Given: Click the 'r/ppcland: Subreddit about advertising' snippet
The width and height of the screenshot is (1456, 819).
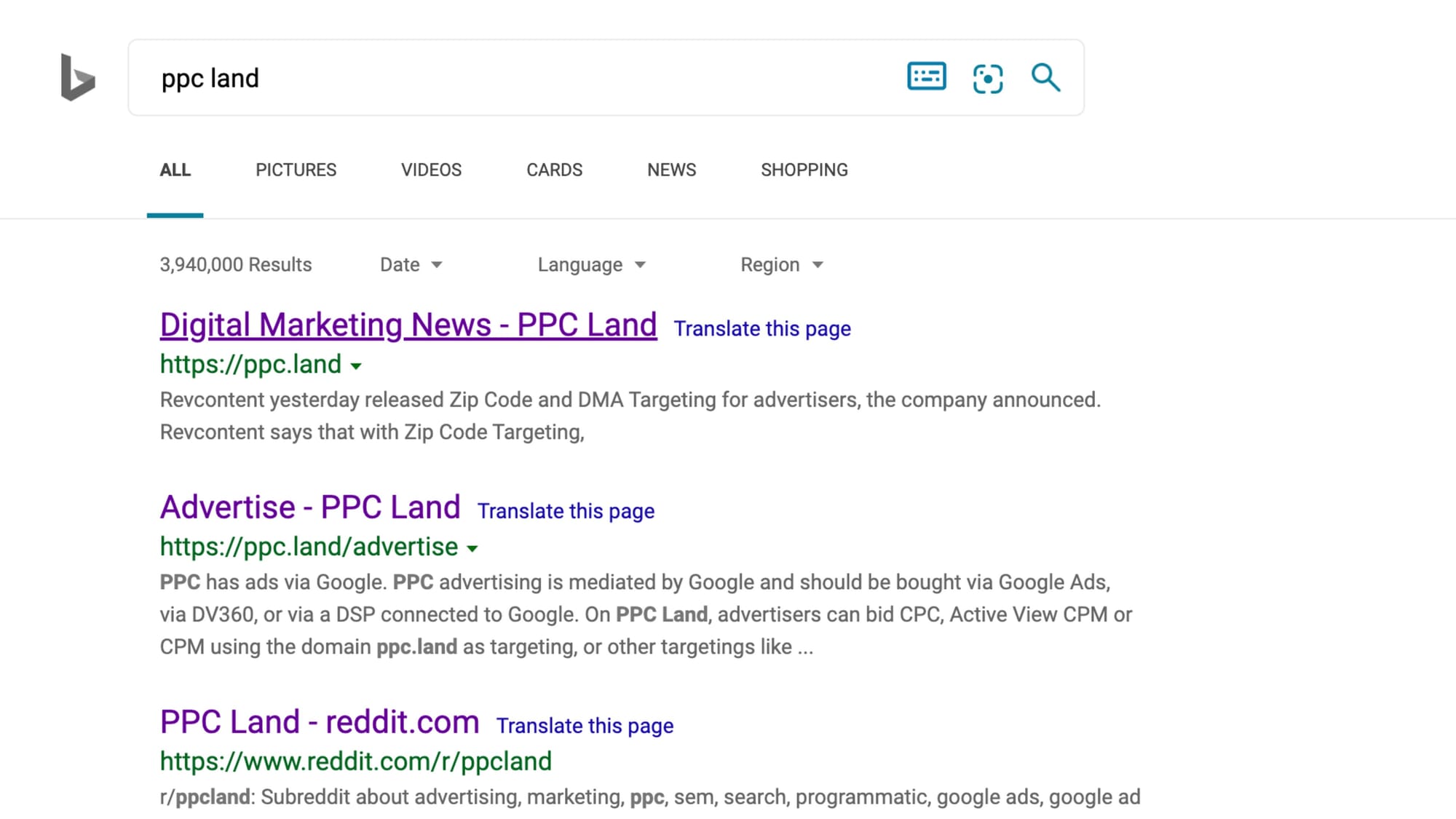Looking at the screenshot, I should click(650, 796).
